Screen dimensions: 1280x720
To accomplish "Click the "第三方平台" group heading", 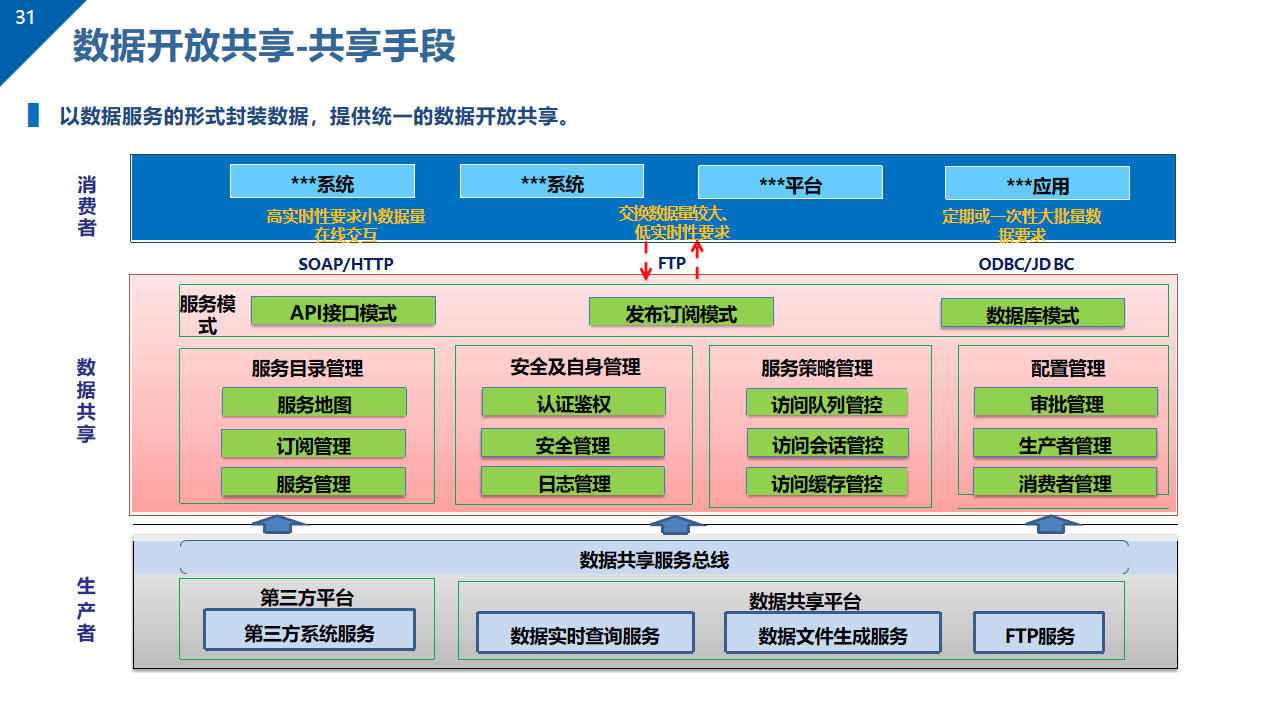I will (307, 598).
